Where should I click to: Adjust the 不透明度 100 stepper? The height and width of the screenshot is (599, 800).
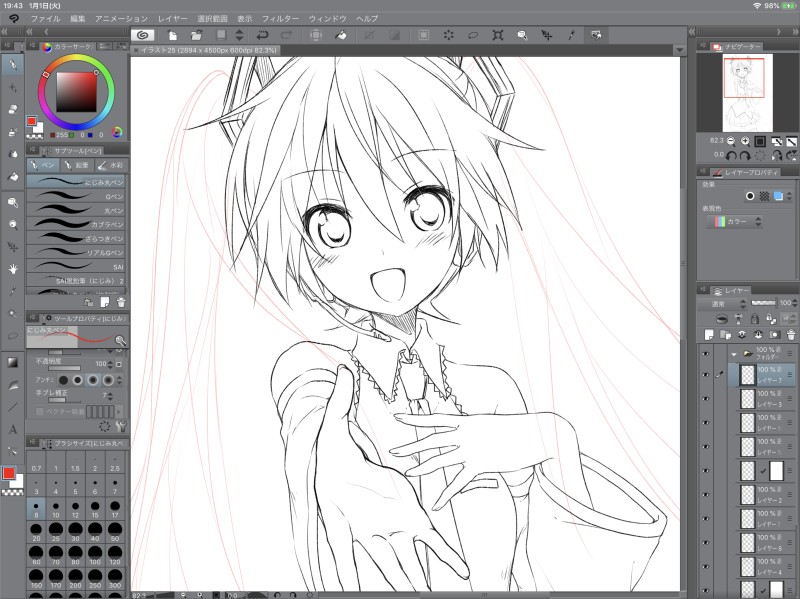click(110, 364)
